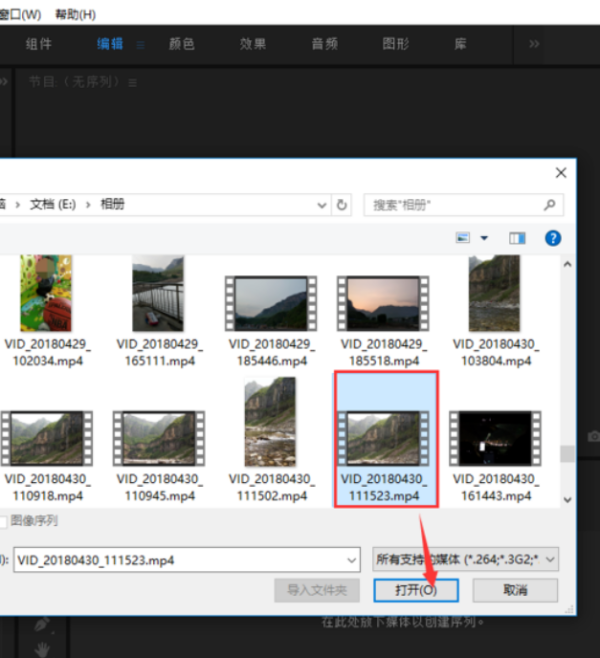The height and width of the screenshot is (658, 600).
Task: Switch to the 库 workspace tab
Action: tap(460, 44)
